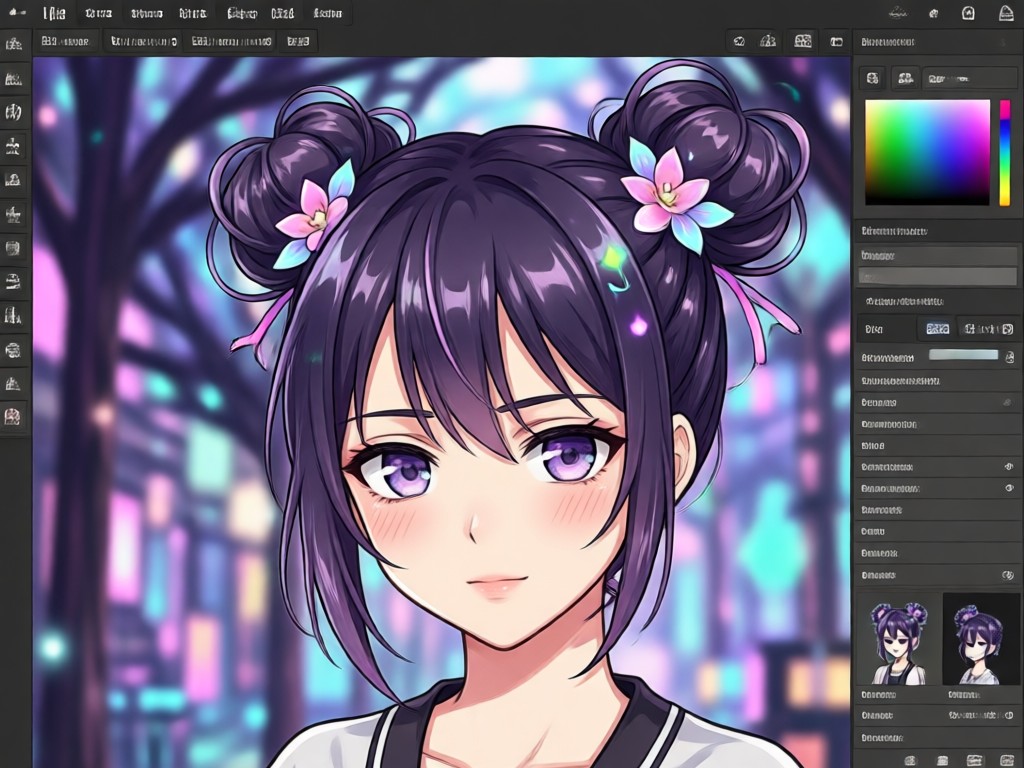
Task: Click the first option button below the menu bar
Action: [x=65, y=41]
